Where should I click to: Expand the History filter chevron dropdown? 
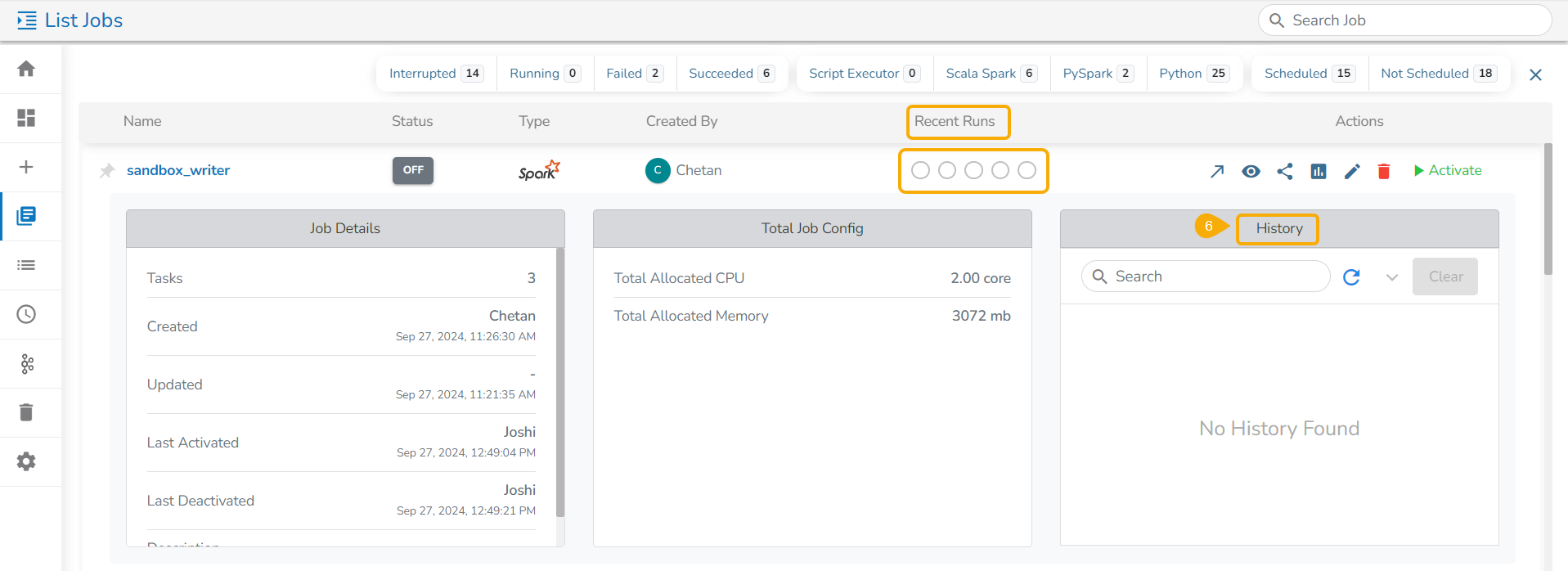(x=1391, y=277)
